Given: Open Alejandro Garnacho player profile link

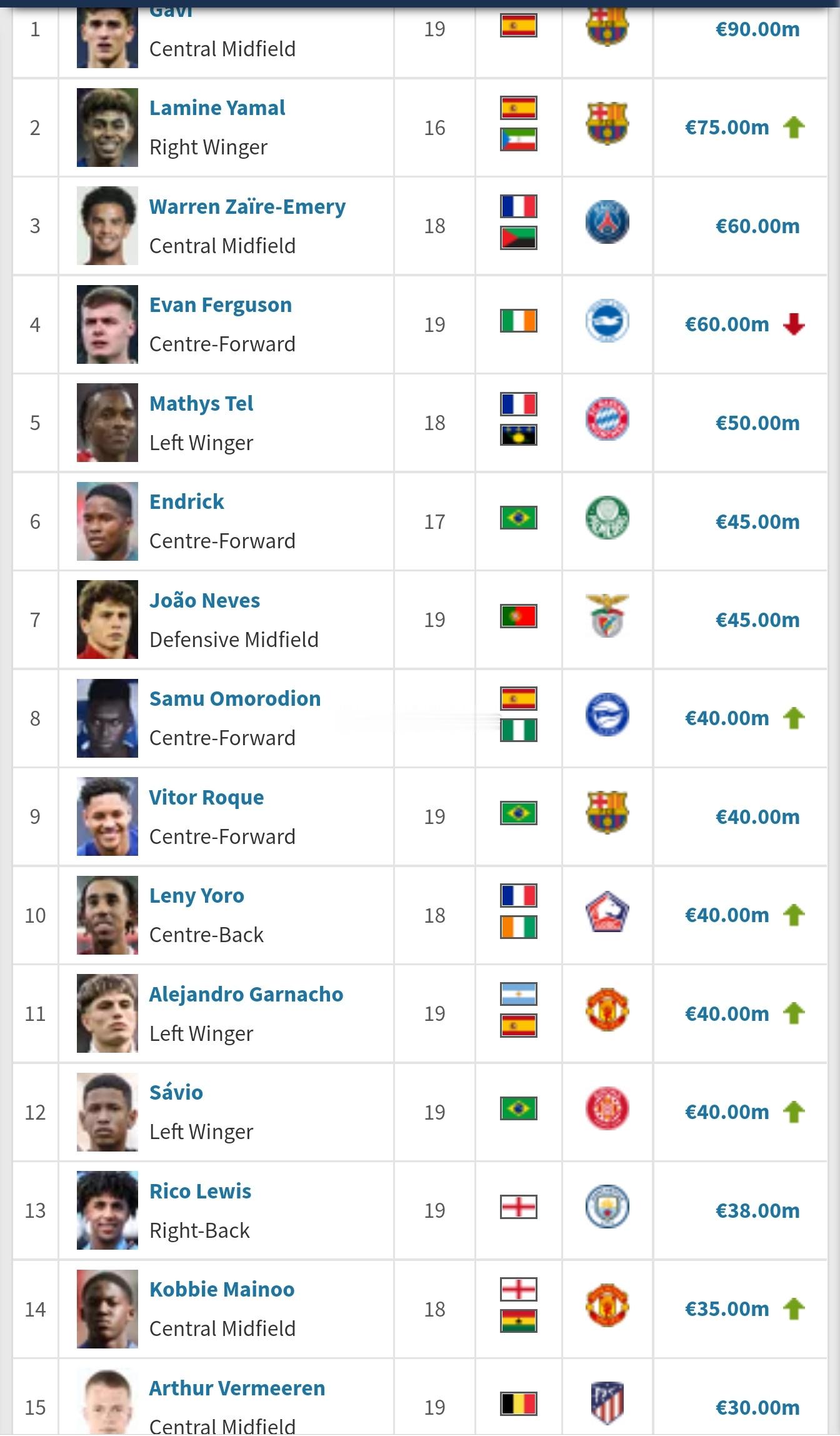Looking at the screenshot, I should (x=246, y=995).
